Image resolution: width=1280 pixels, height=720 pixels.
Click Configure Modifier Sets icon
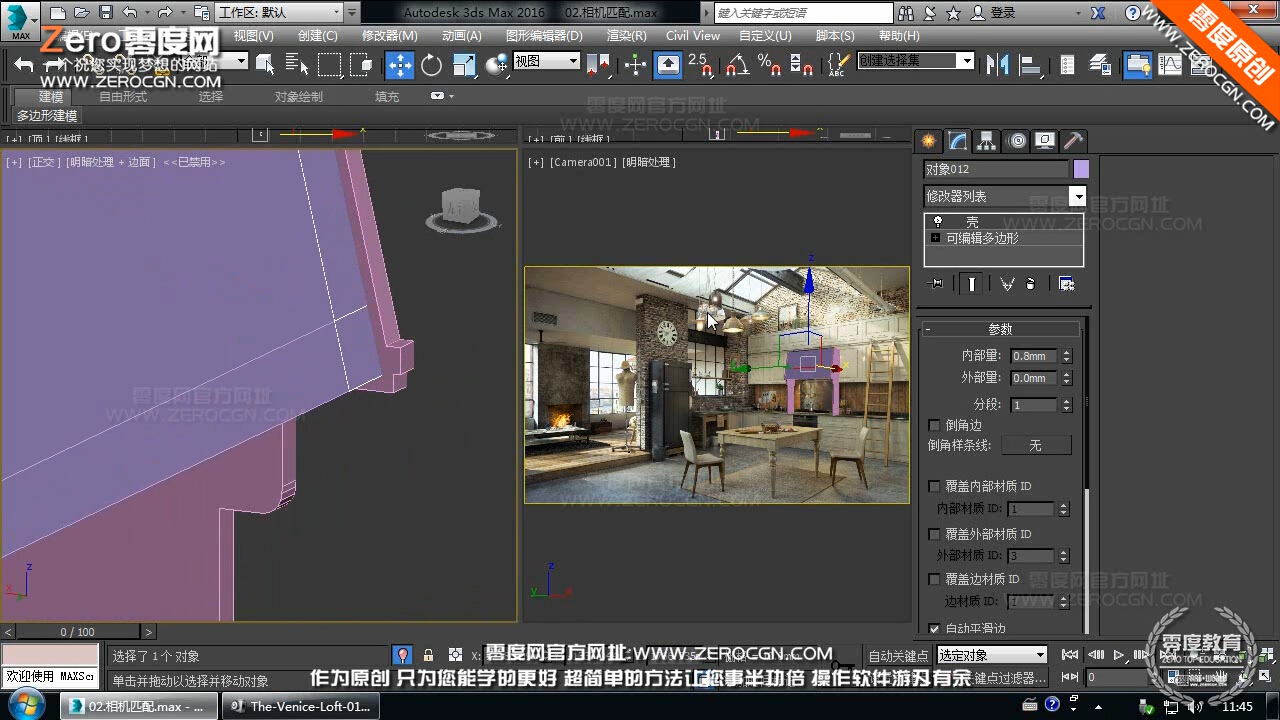point(1067,284)
